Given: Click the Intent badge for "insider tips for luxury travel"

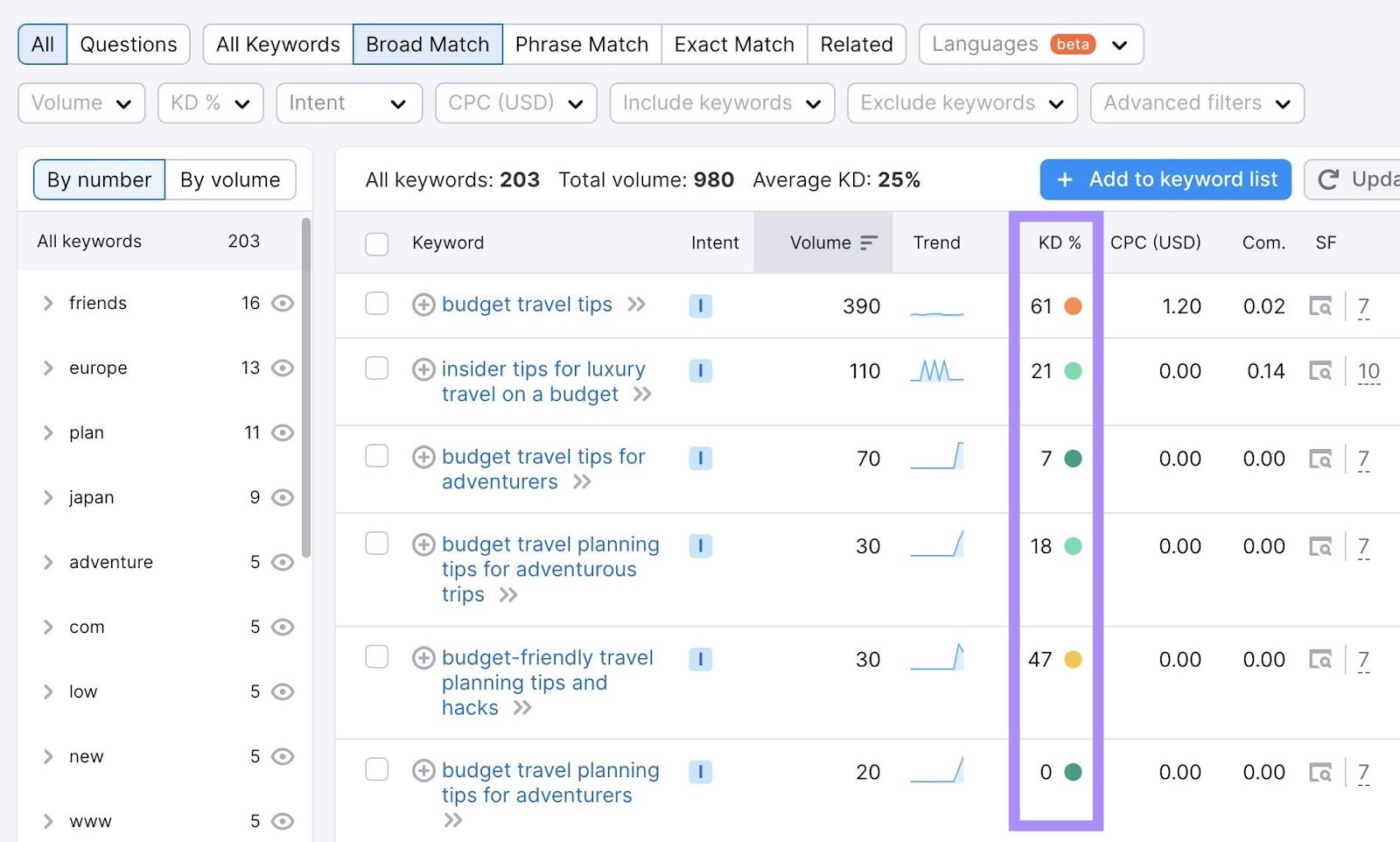Looking at the screenshot, I should (700, 370).
